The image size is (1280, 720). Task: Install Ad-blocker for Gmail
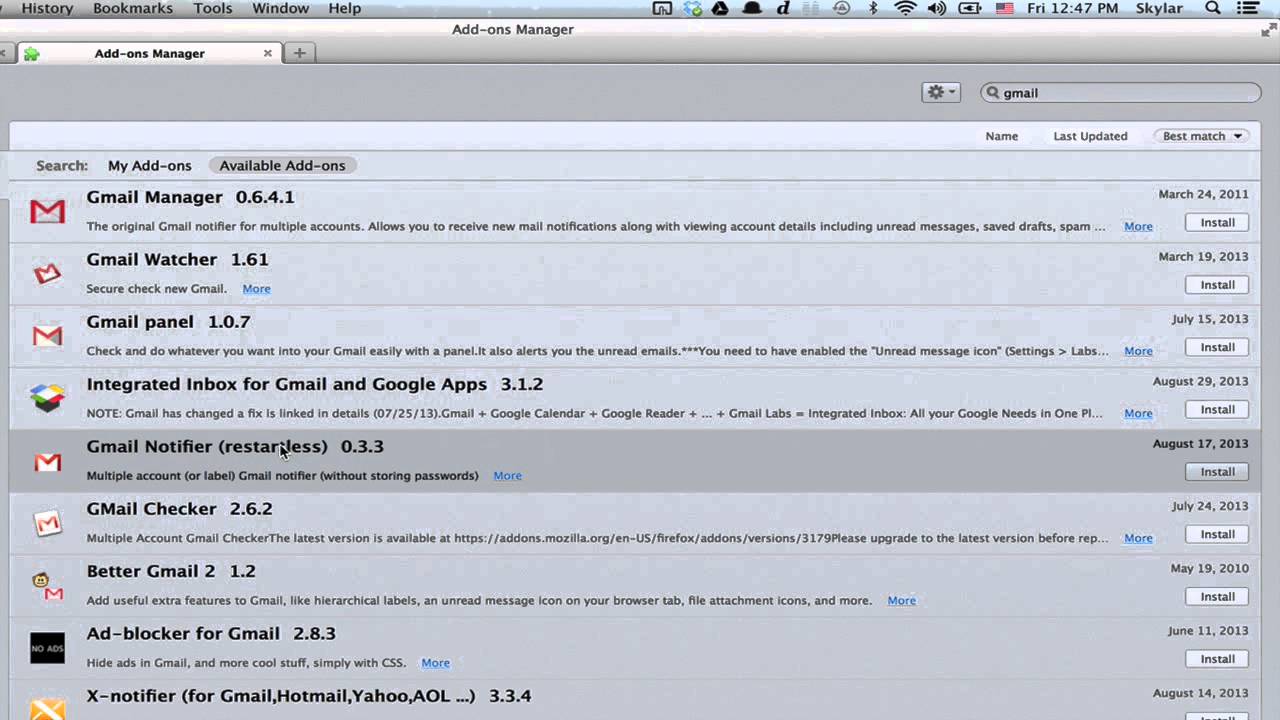[1217, 659]
